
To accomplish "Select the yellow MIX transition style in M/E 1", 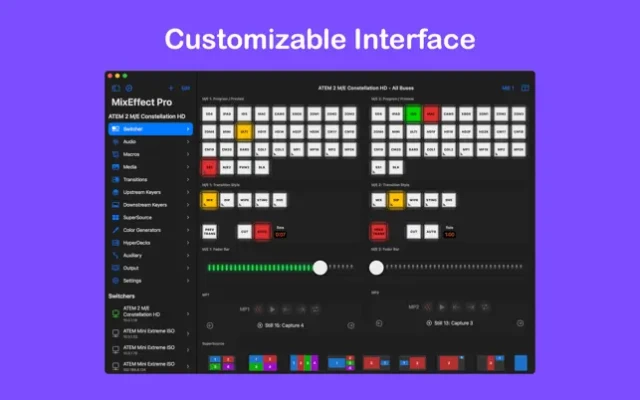I will pos(210,200).
